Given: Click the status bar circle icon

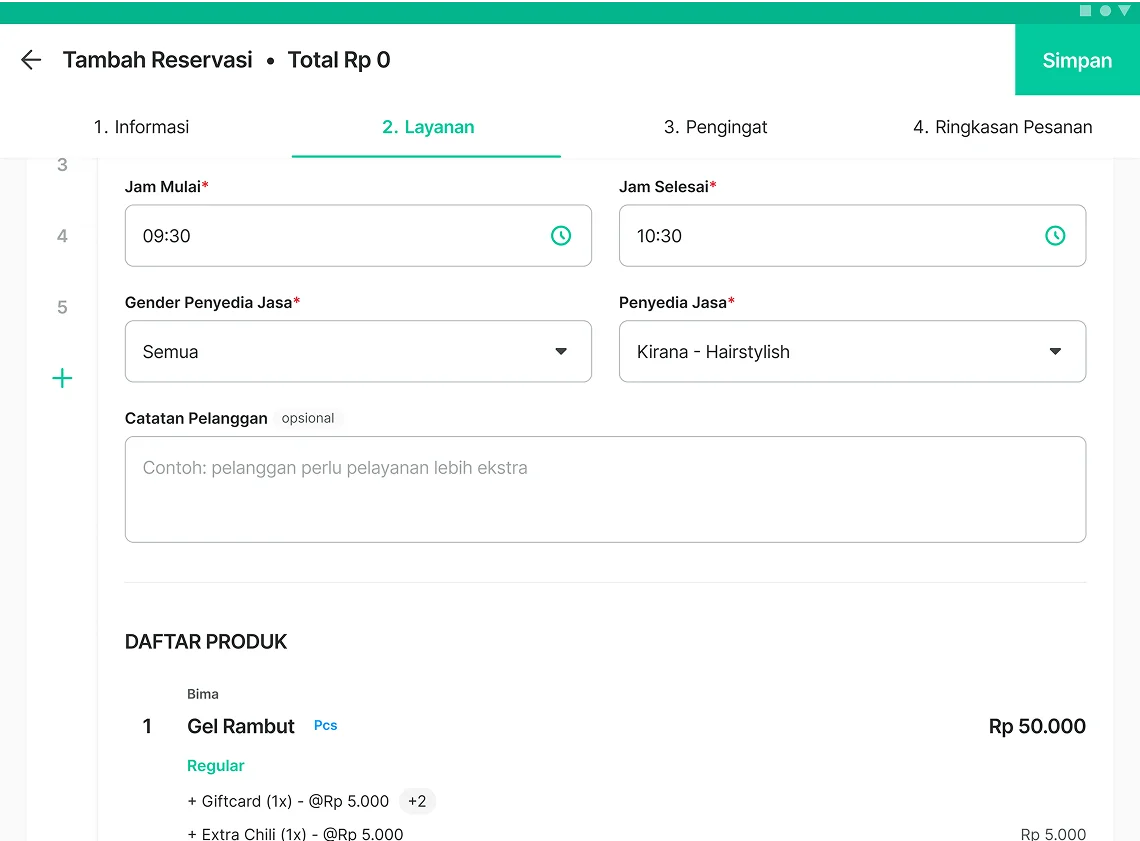Looking at the screenshot, I should click(x=1105, y=11).
